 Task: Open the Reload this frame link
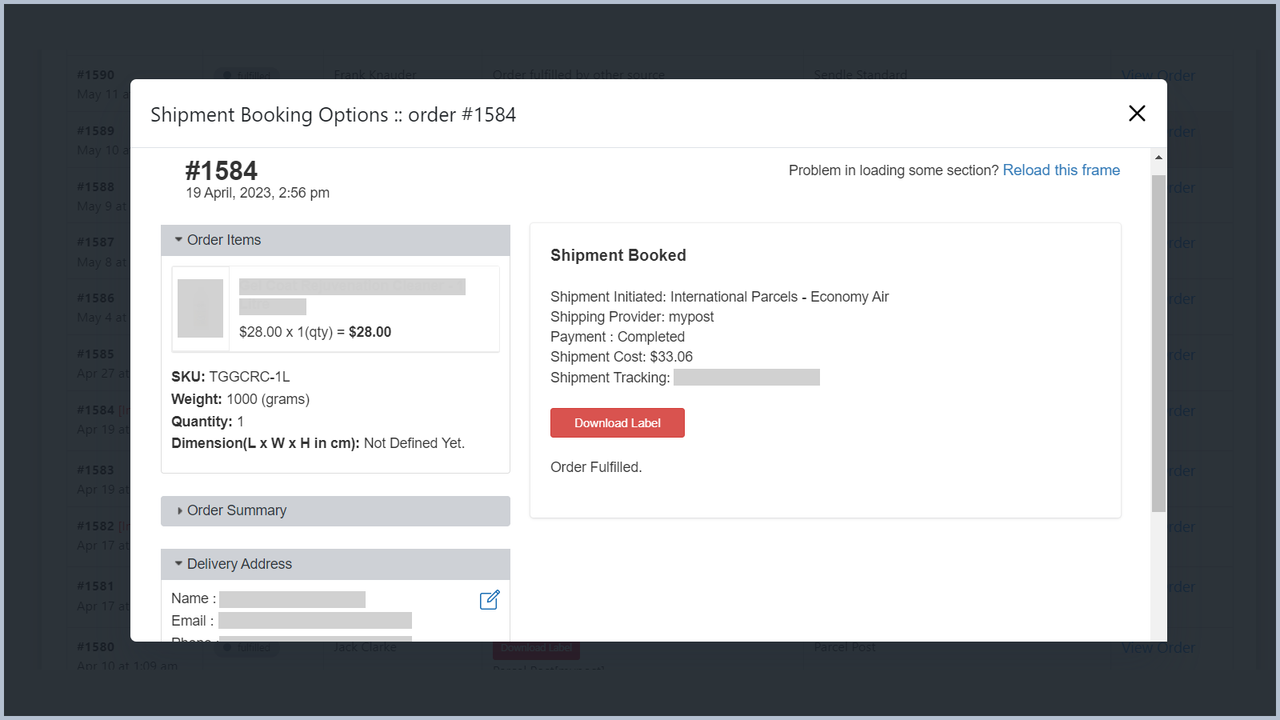tap(1061, 170)
